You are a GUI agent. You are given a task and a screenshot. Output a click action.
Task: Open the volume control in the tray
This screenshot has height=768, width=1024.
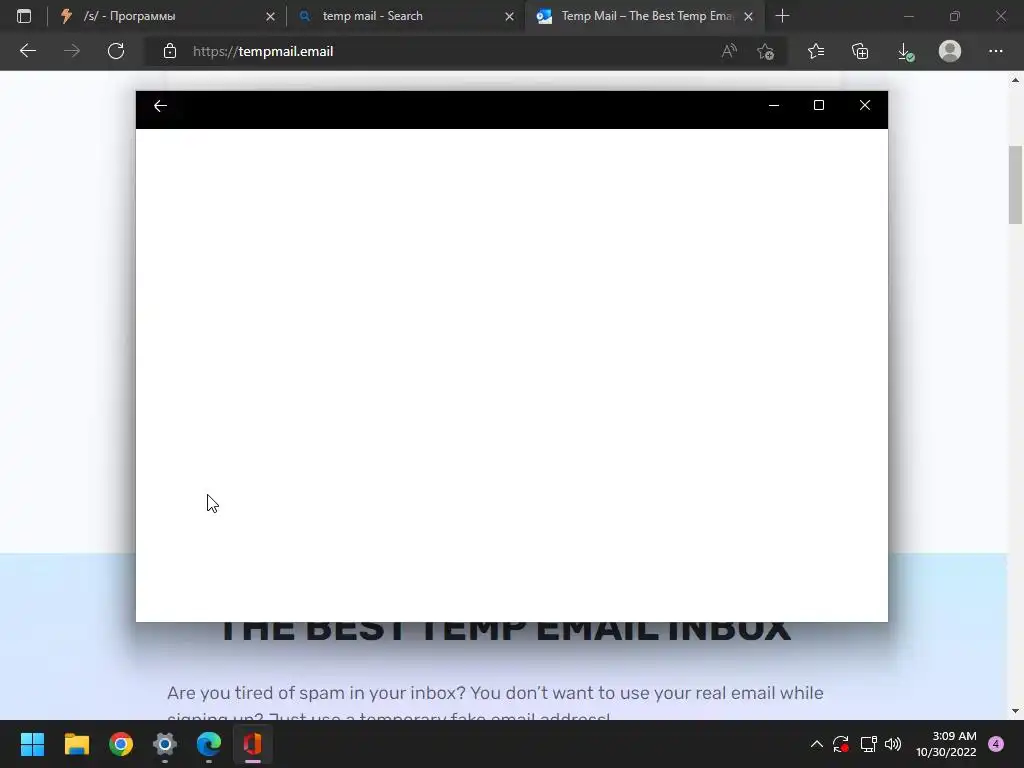(x=893, y=744)
